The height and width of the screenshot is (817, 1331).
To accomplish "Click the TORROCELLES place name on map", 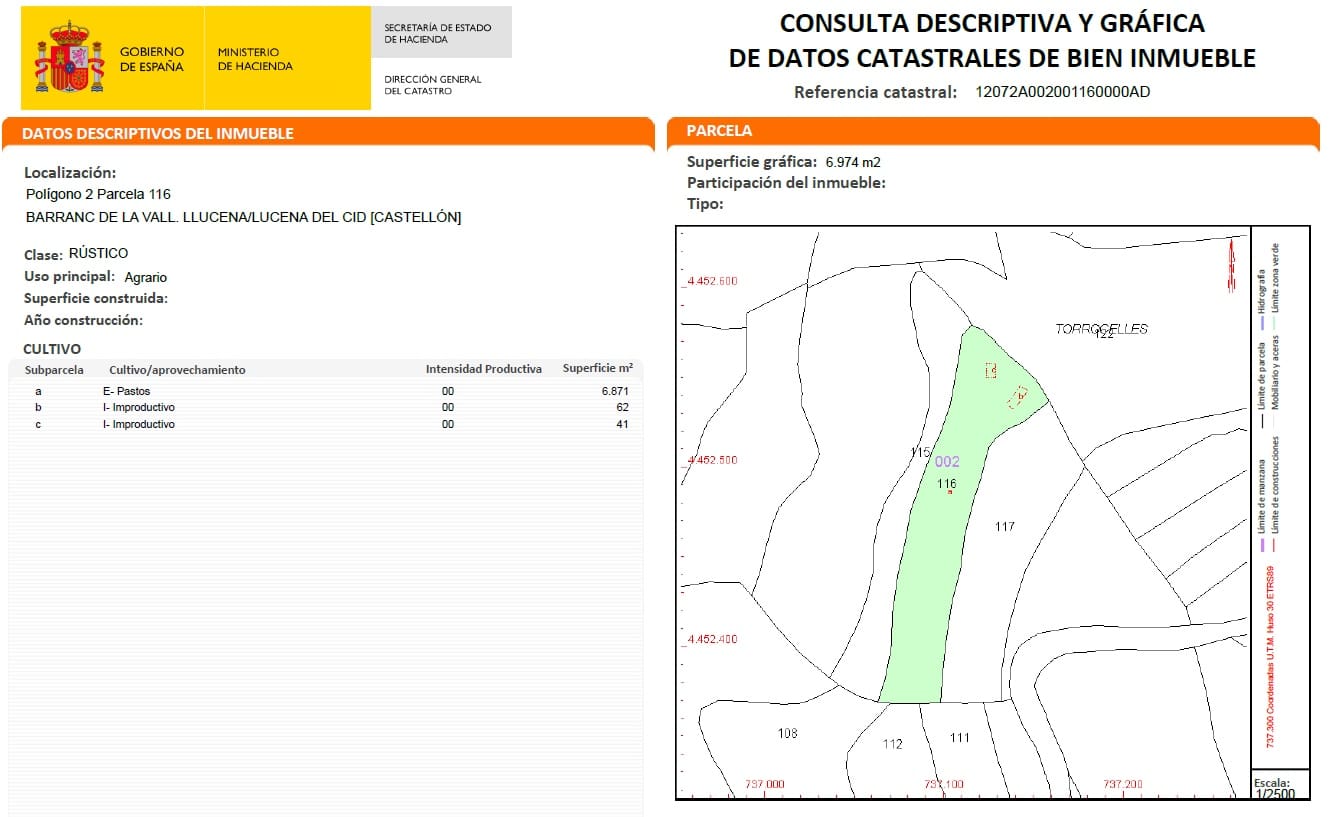I will coord(1102,329).
